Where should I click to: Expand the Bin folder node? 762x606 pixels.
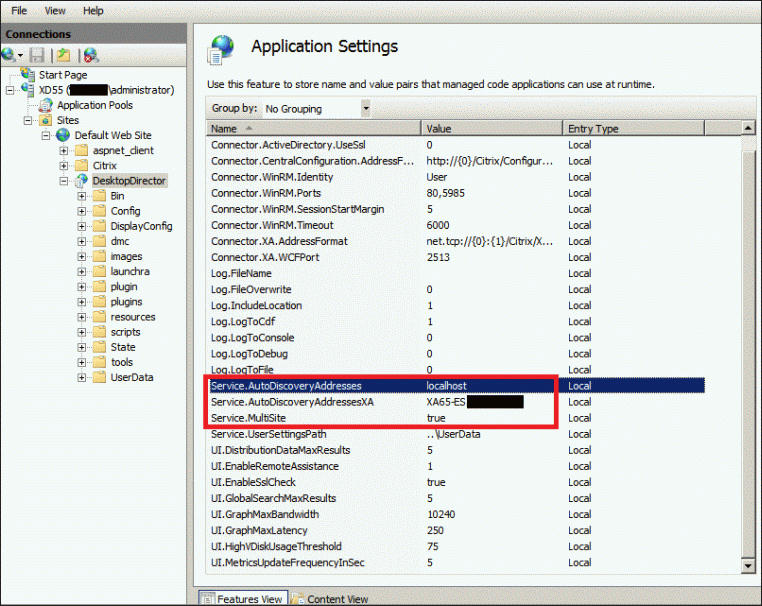pyautogui.click(x=82, y=196)
